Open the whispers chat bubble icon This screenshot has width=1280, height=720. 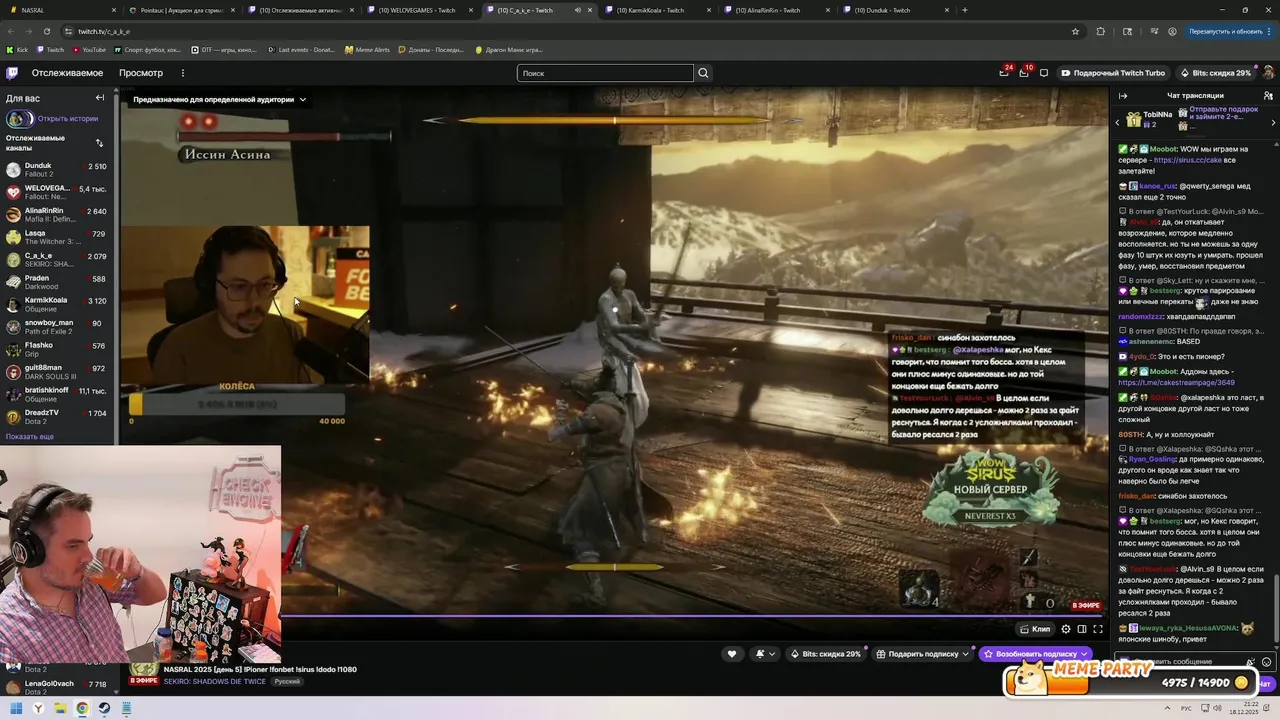[x=1044, y=73]
